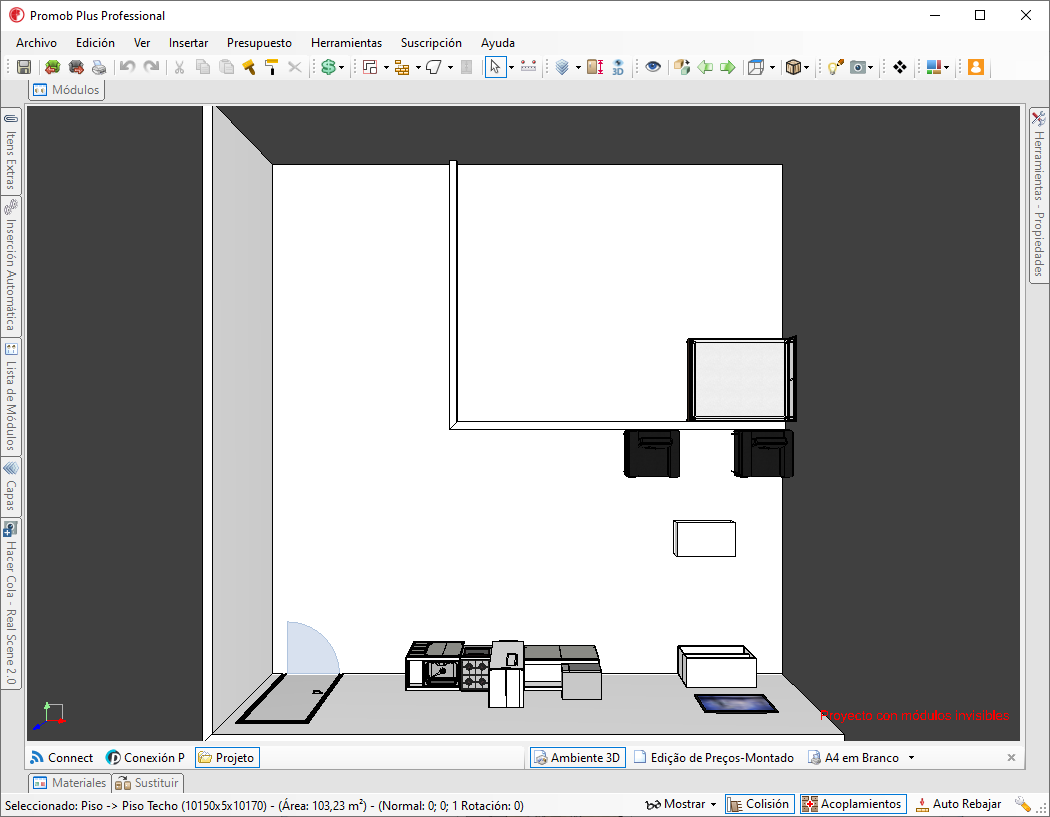Image resolution: width=1050 pixels, height=817 pixels.
Task: Open the camera icon dropdown arrow
Action: click(871, 67)
